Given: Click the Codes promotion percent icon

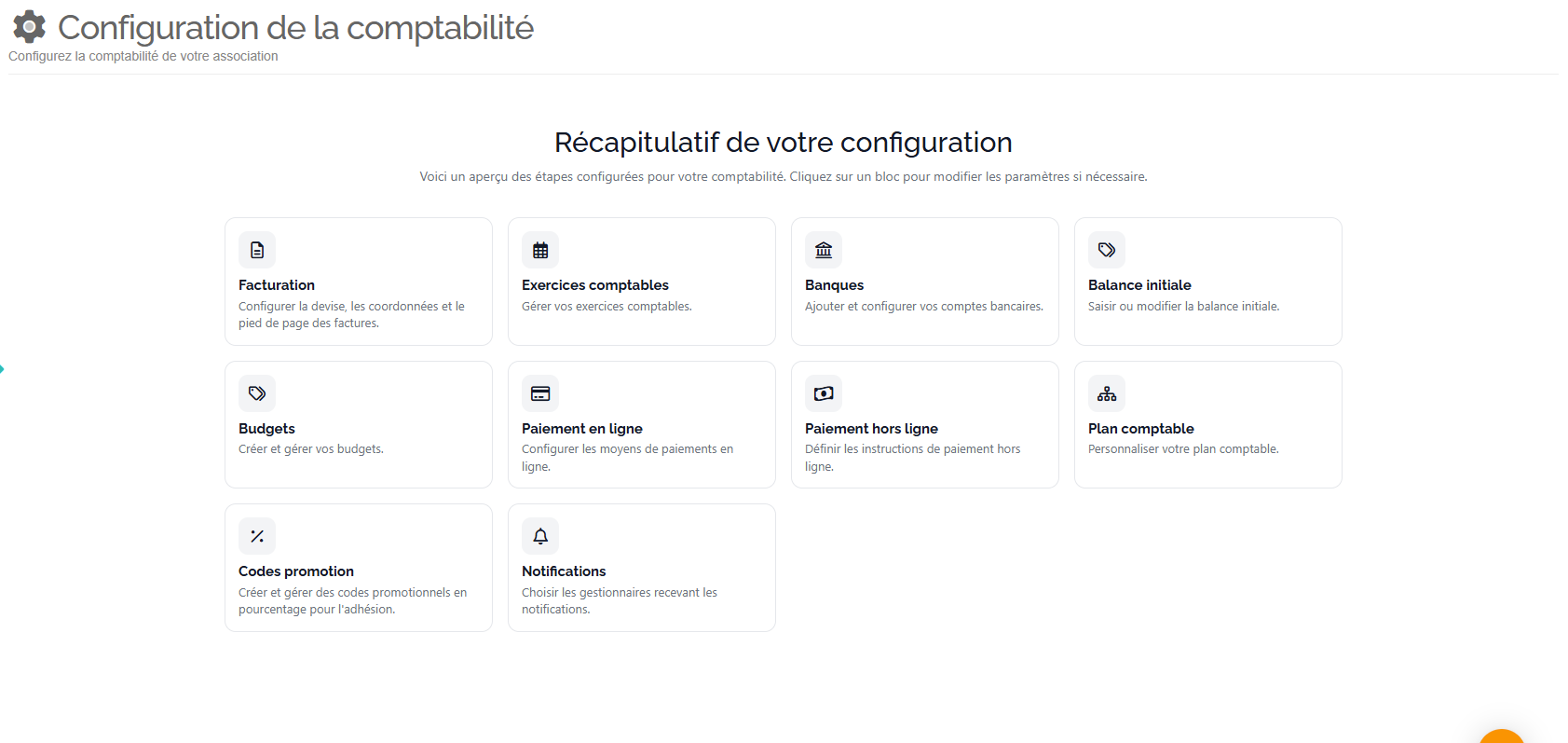Looking at the screenshot, I should click(257, 536).
